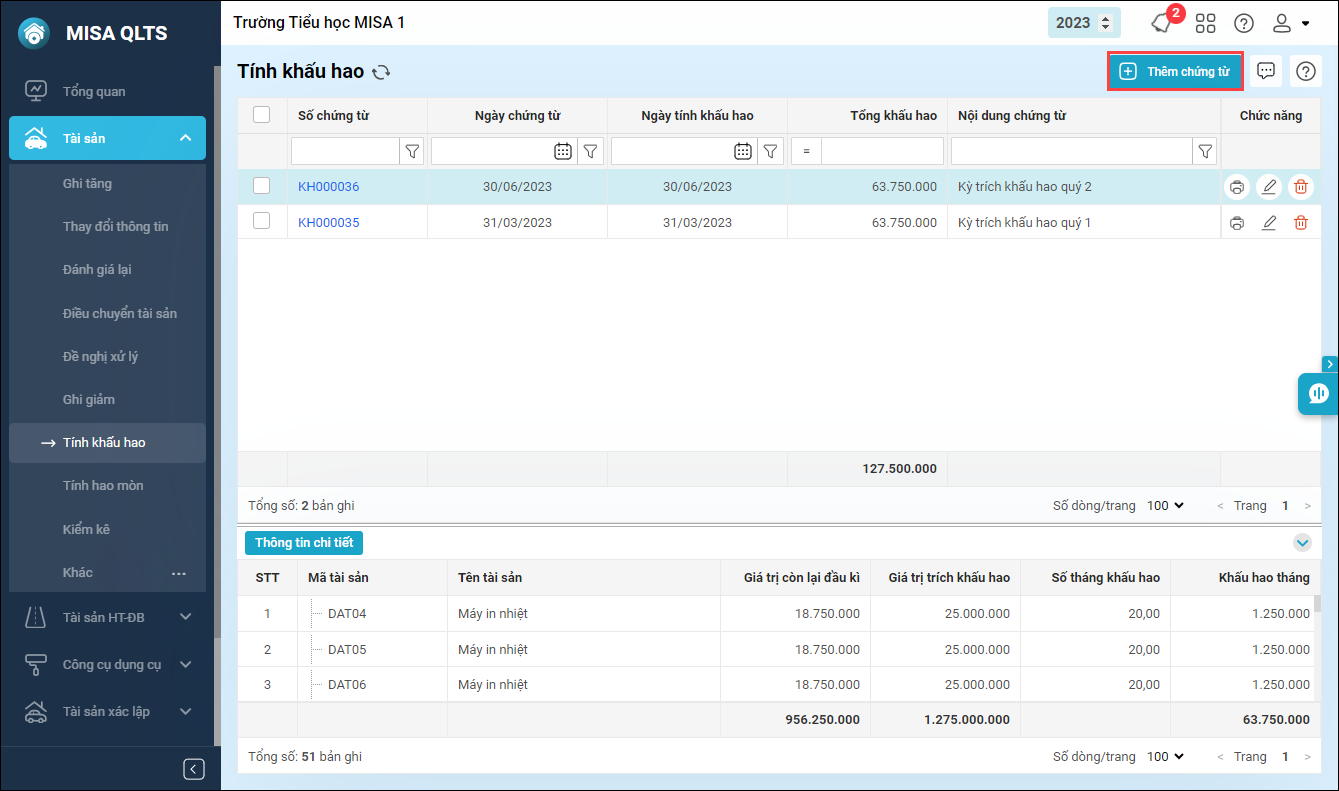
Task: Open the apps grid icon in header
Action: (1206, 23)
